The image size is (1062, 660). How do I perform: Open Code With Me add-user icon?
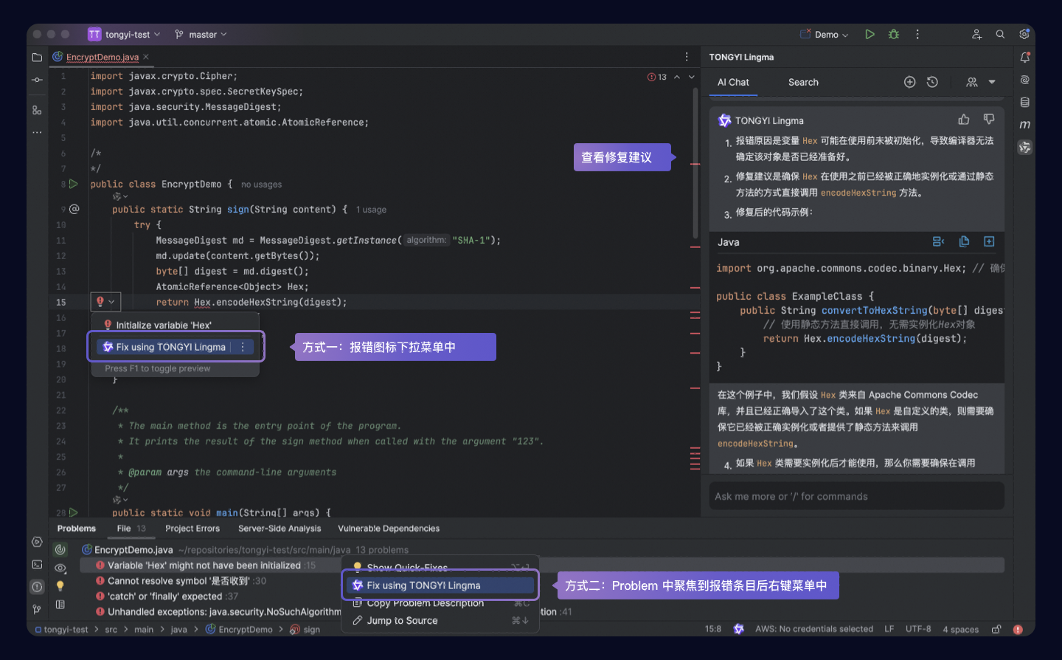(976, 34)
